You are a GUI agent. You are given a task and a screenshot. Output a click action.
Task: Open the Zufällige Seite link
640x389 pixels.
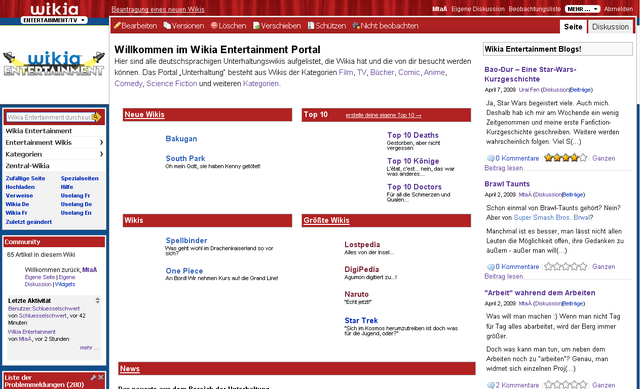[x=25, y=178]
